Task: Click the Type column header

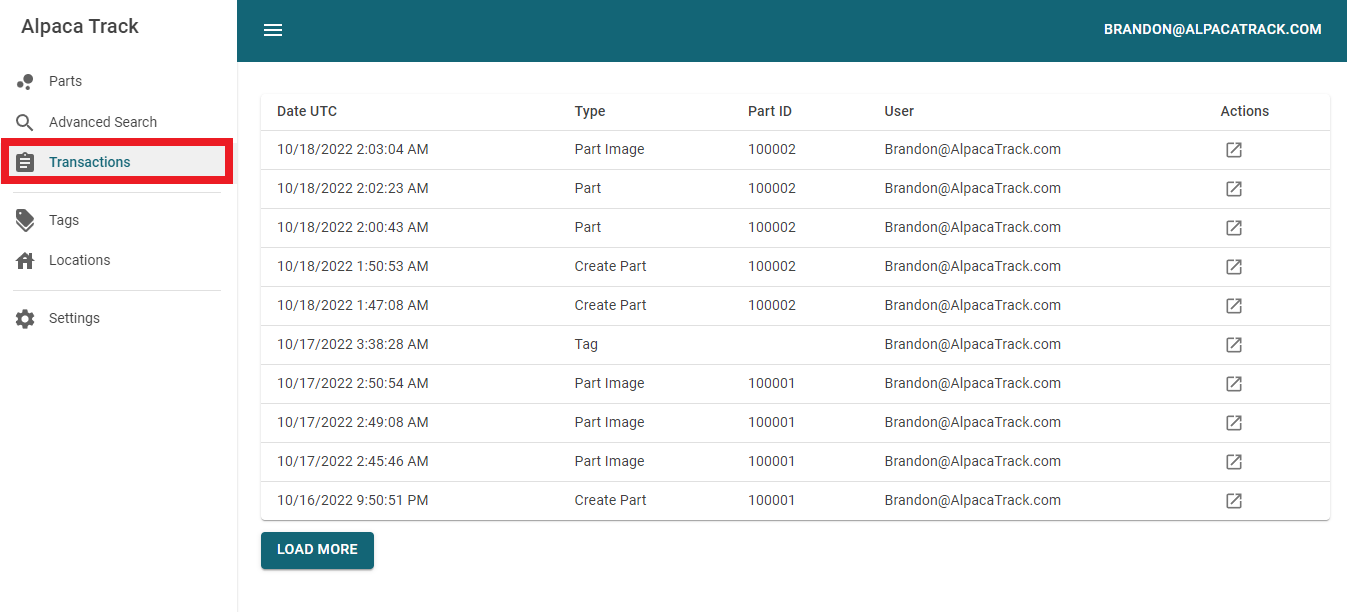Action: 590,111
